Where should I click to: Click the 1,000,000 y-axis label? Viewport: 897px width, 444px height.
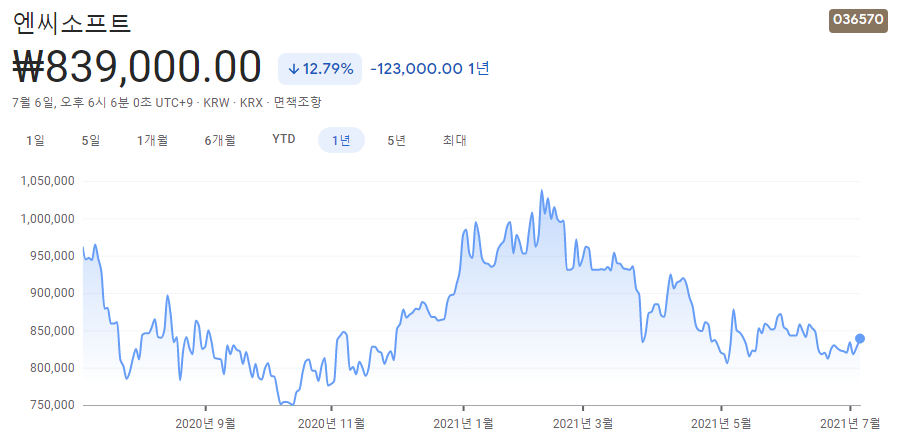point(47,219)
